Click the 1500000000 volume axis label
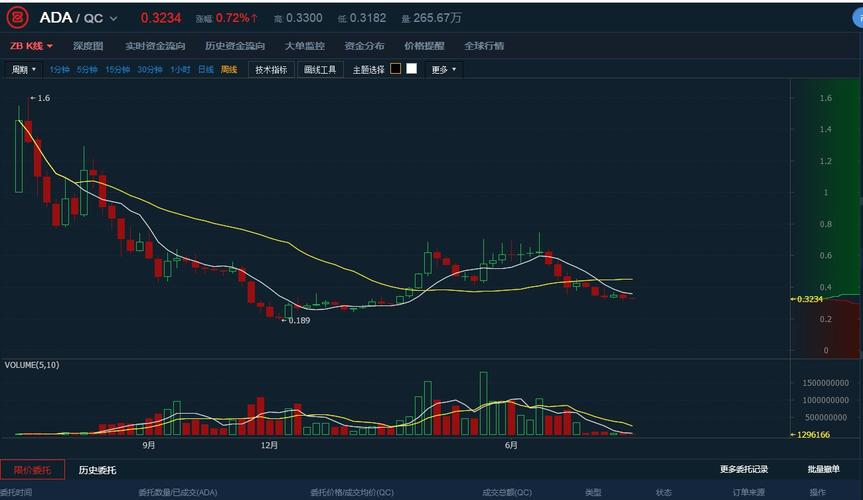Image resolution: width=863 pixels, height=500 pixels. click(825, 383)
